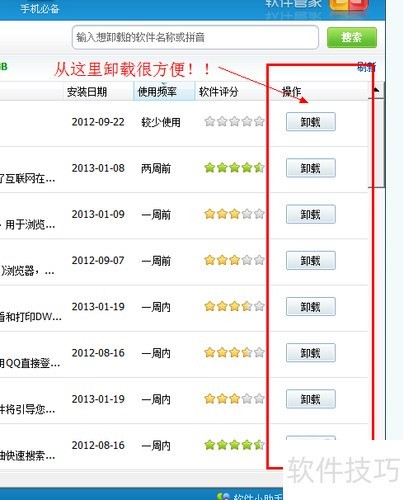Focus the uninstall software name search field
The width and height of the screenshot is (404, 500).
(x=195, y=37)
